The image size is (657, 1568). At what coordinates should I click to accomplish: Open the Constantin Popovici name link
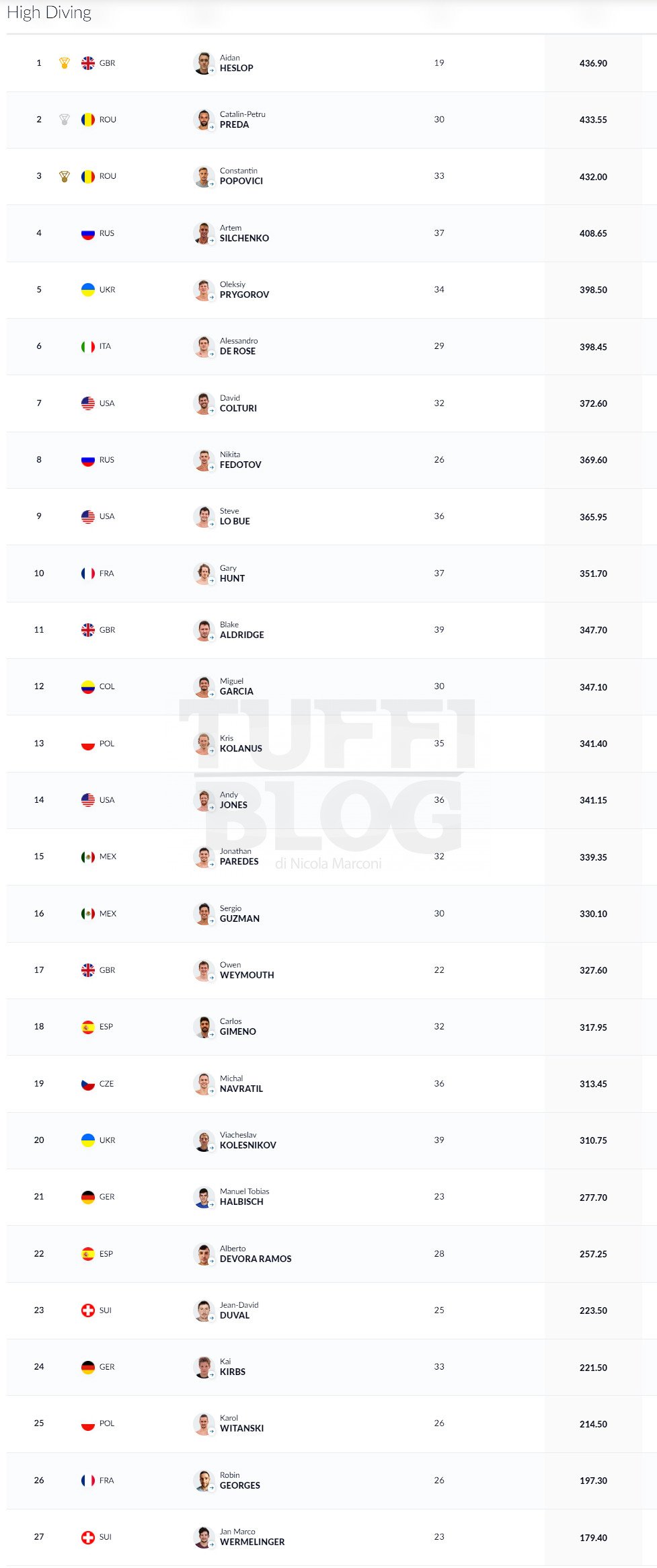click(x=241, y=176)
